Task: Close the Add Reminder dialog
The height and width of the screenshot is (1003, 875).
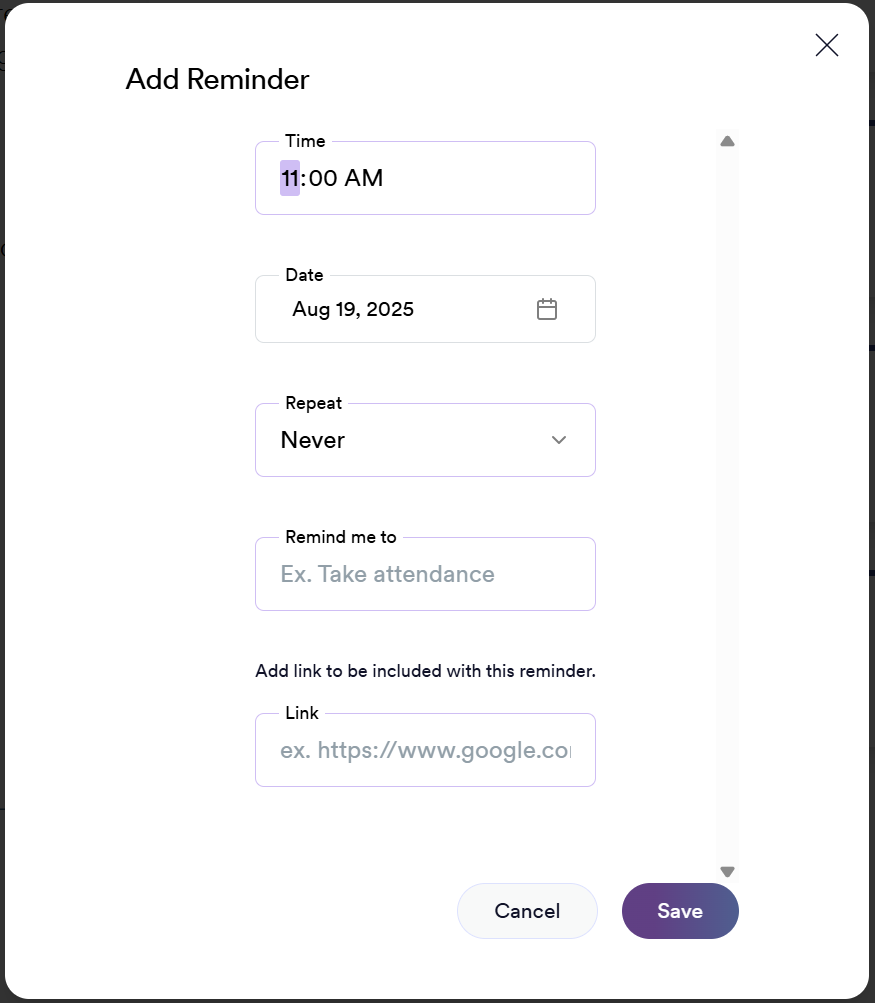Action: tap(826, 45)
